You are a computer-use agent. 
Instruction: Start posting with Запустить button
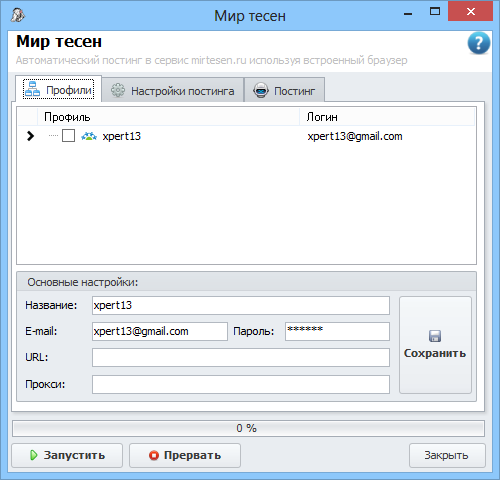(67, 455)
